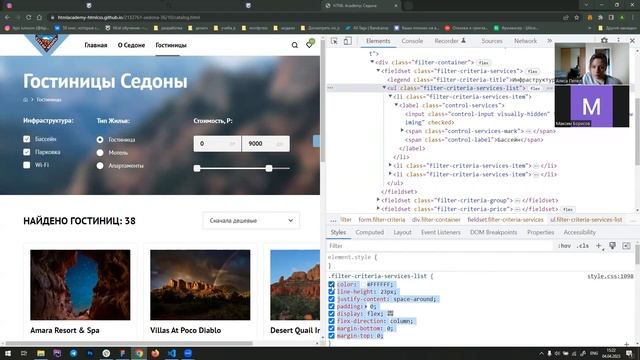Show more DevTools tabs via double chevron

(549, 41)
